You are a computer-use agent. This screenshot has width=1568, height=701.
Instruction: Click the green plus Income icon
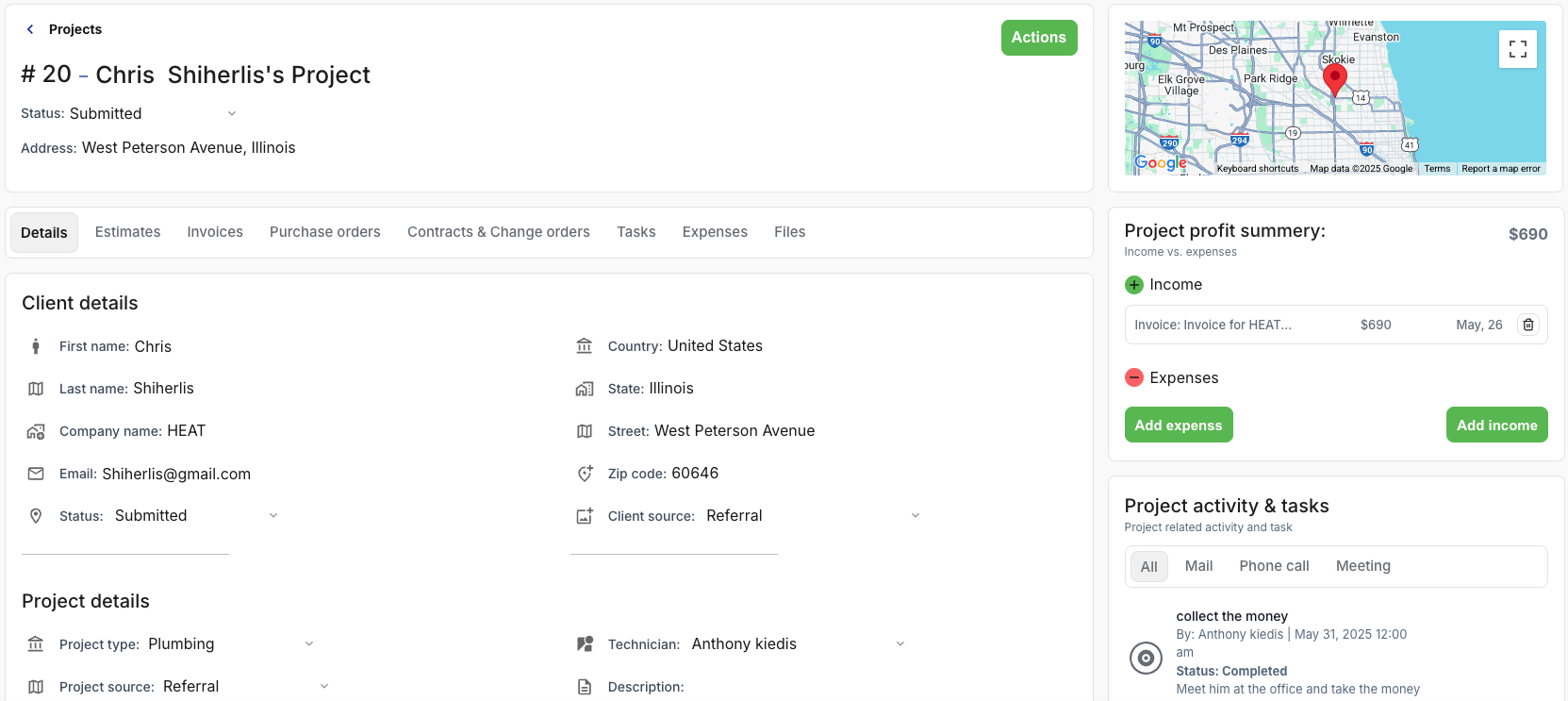[1134, 285]
